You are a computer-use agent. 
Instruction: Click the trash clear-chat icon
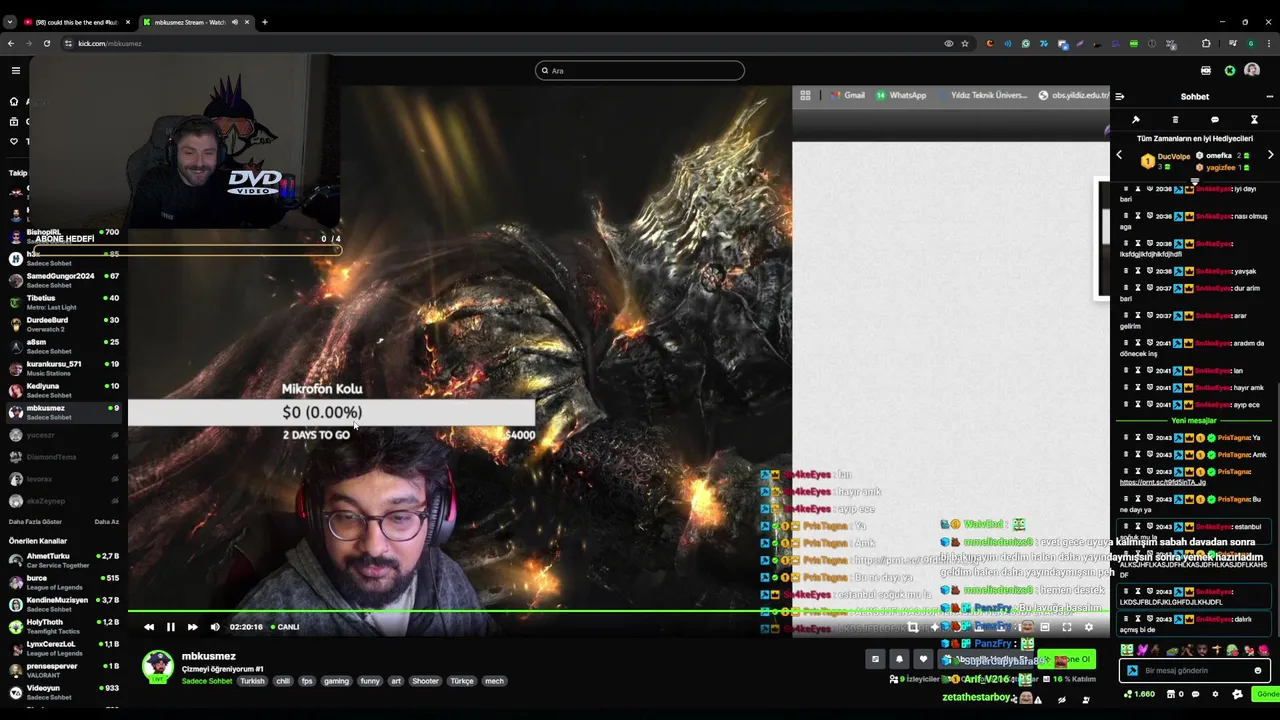(1175, 120)
